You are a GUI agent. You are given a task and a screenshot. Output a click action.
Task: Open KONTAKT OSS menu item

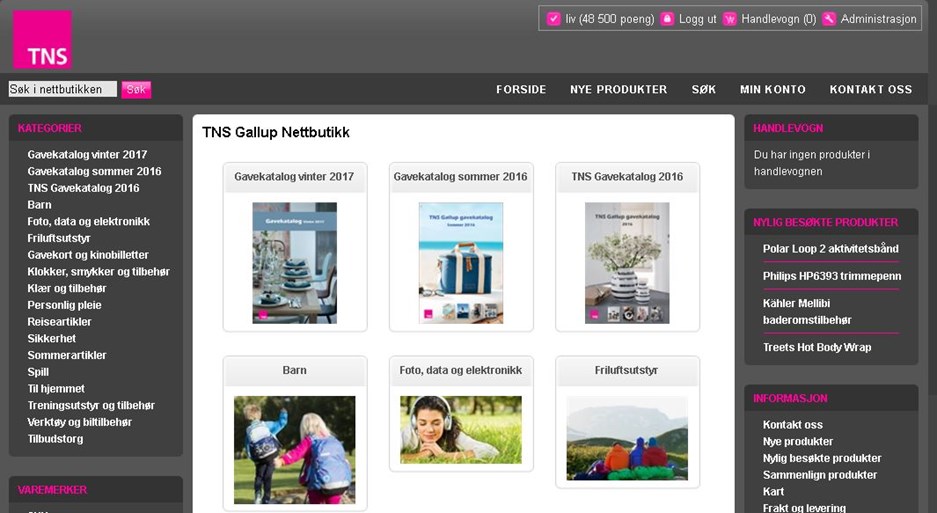pyautogui.click(x=871, y=90)
